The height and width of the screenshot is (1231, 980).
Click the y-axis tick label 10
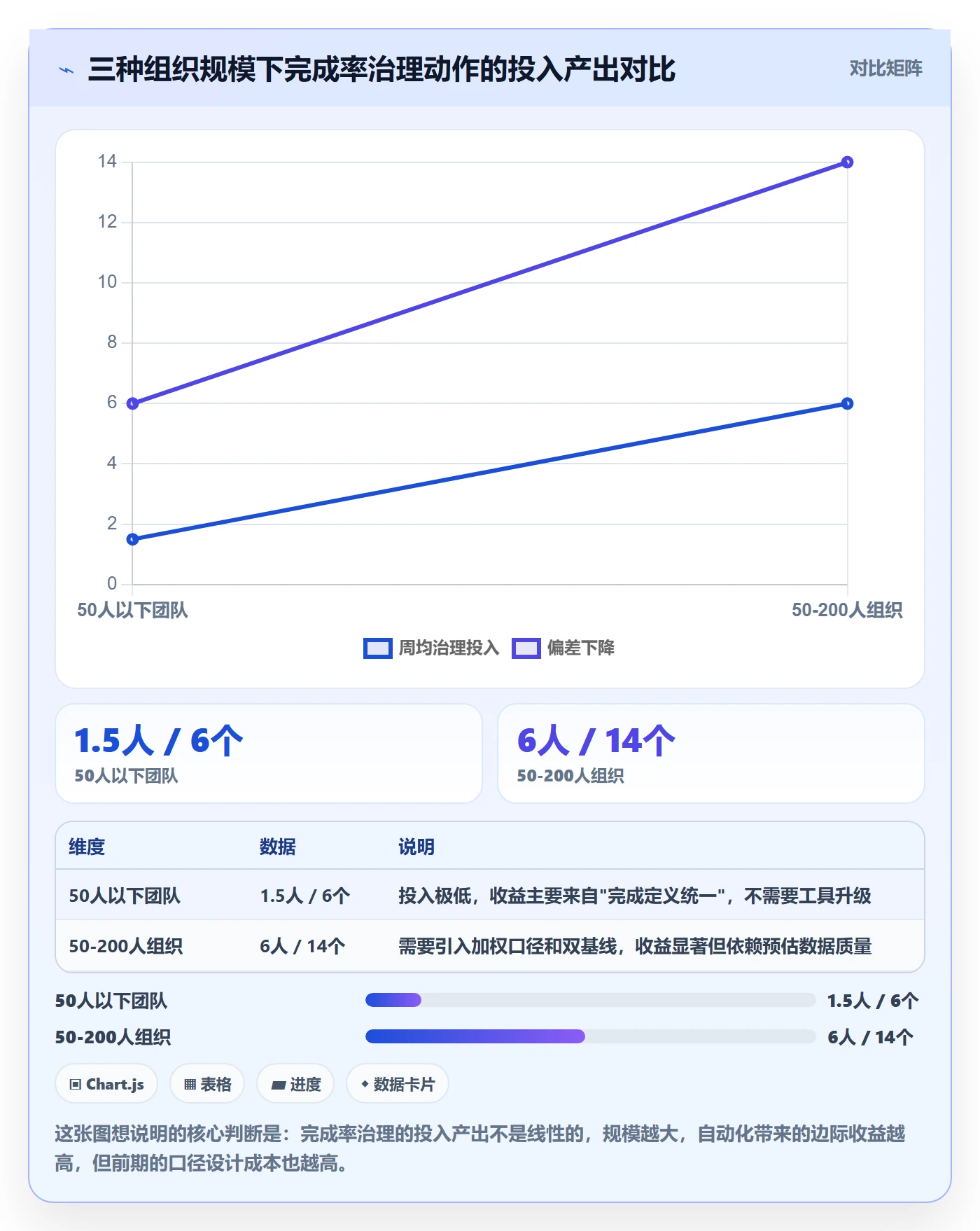(107, 282)
